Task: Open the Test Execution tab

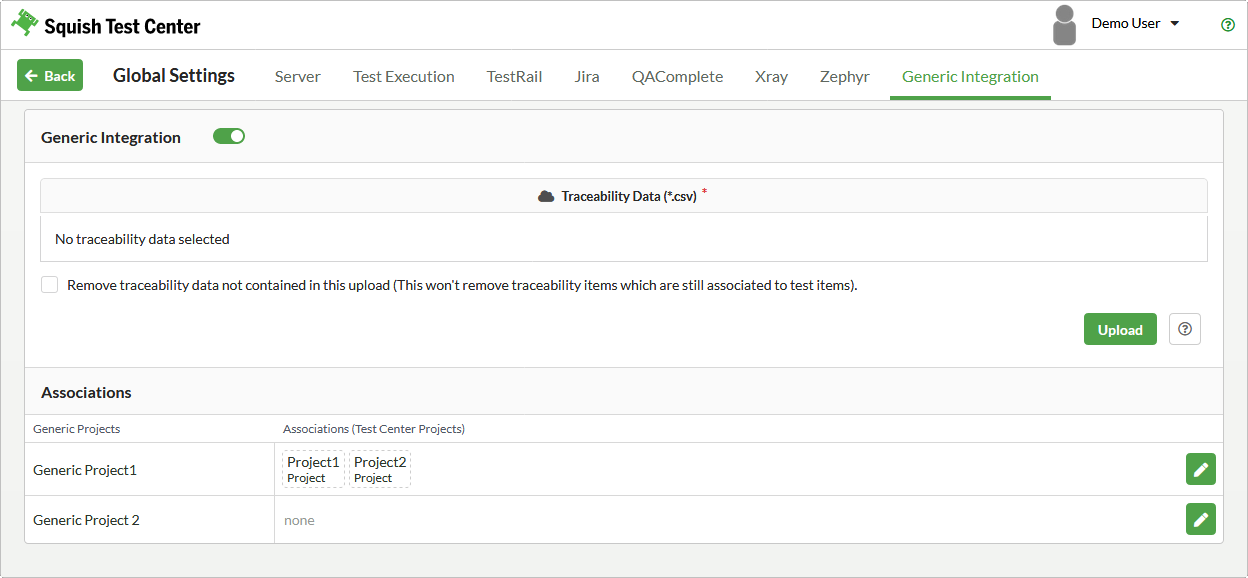Action: click(x=403, y=77)
